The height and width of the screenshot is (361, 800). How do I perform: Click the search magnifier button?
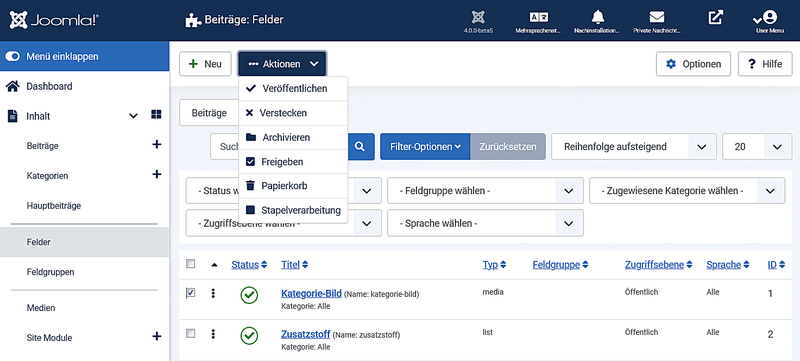[x=360, y=147]
